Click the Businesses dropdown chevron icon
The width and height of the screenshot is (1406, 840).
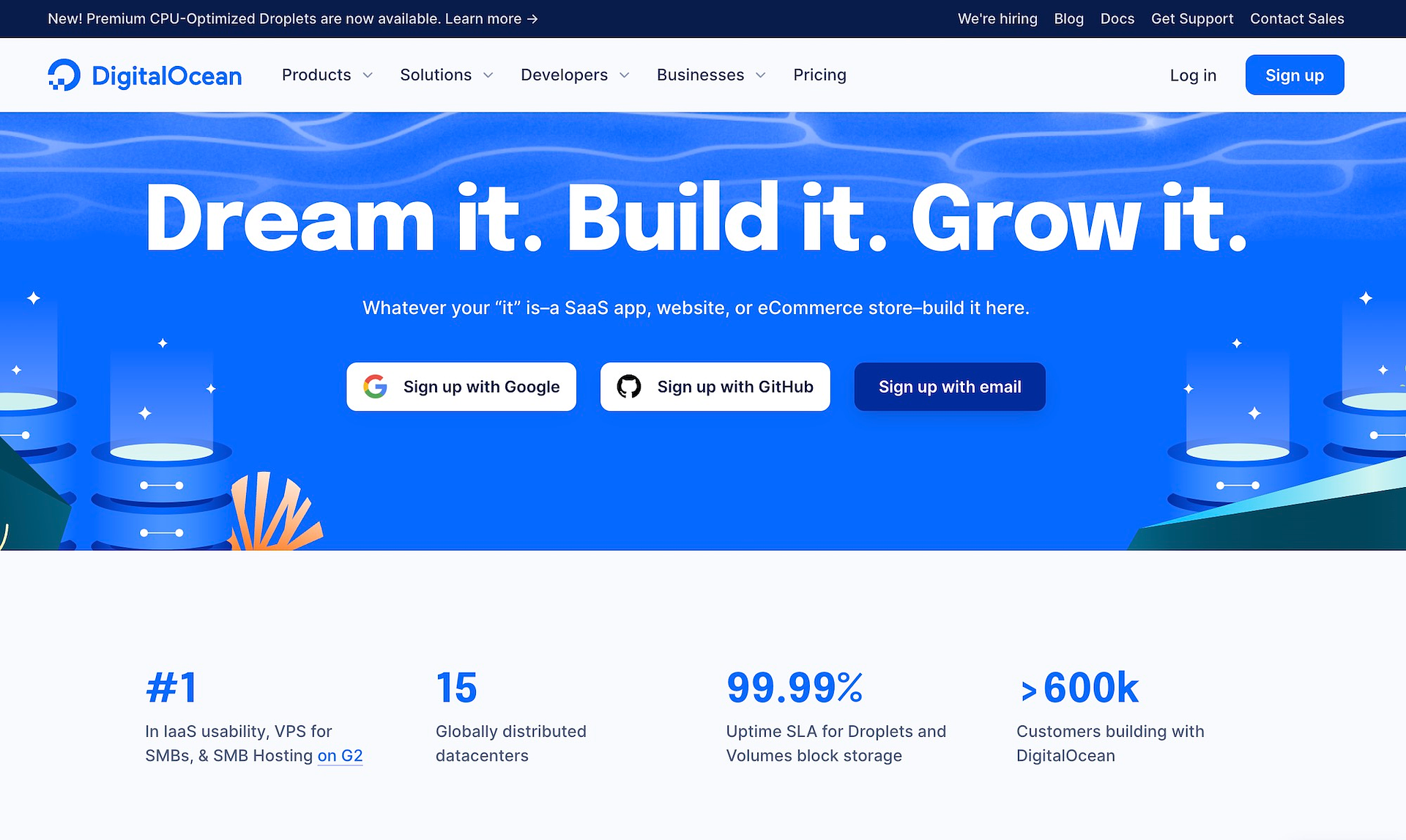point(761,76)
